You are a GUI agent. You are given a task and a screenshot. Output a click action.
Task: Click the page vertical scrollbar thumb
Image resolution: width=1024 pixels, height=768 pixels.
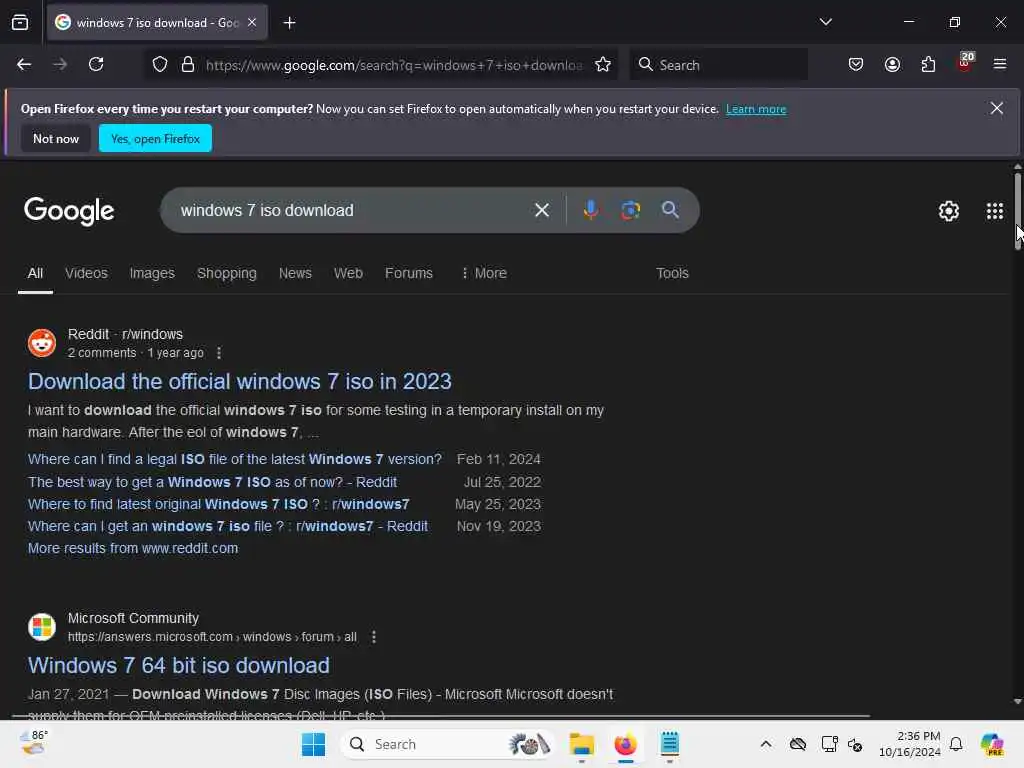click(x=1017, y=211)
